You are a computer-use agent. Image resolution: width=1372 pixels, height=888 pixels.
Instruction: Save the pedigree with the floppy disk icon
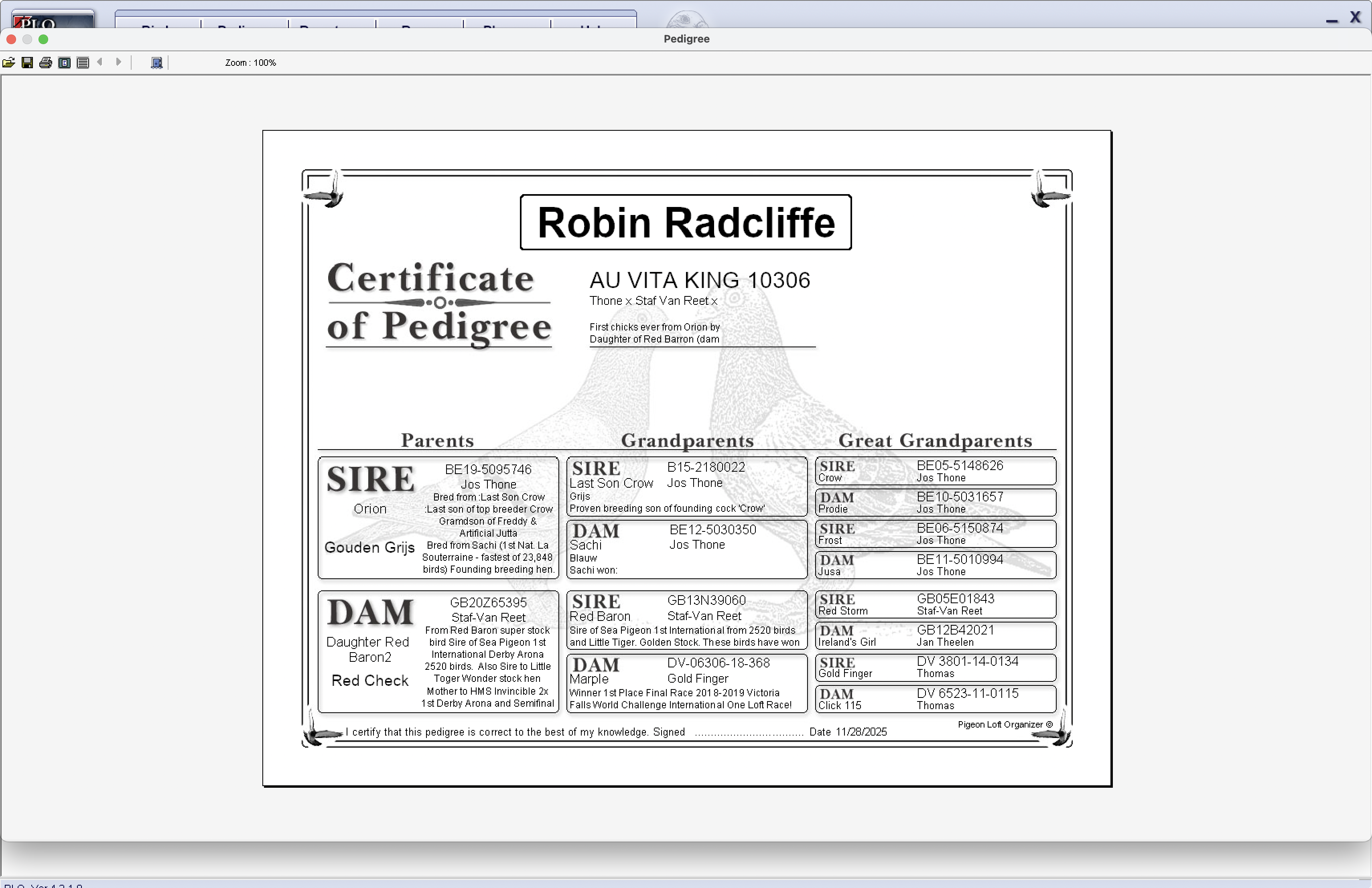pyautogui.click(x=27, y=63)
